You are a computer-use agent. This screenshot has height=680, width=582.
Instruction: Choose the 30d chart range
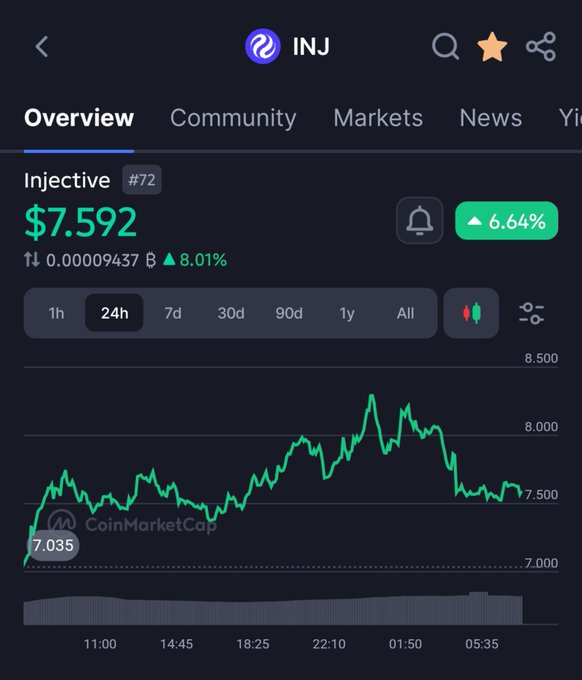tap(231, 313)
